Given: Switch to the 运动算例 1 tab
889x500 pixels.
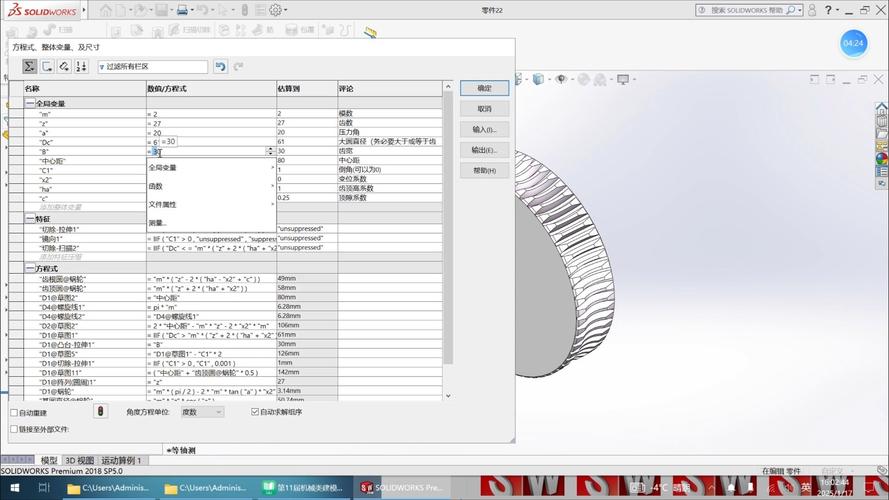Looking at the screenshot, I should coord(121,460).
